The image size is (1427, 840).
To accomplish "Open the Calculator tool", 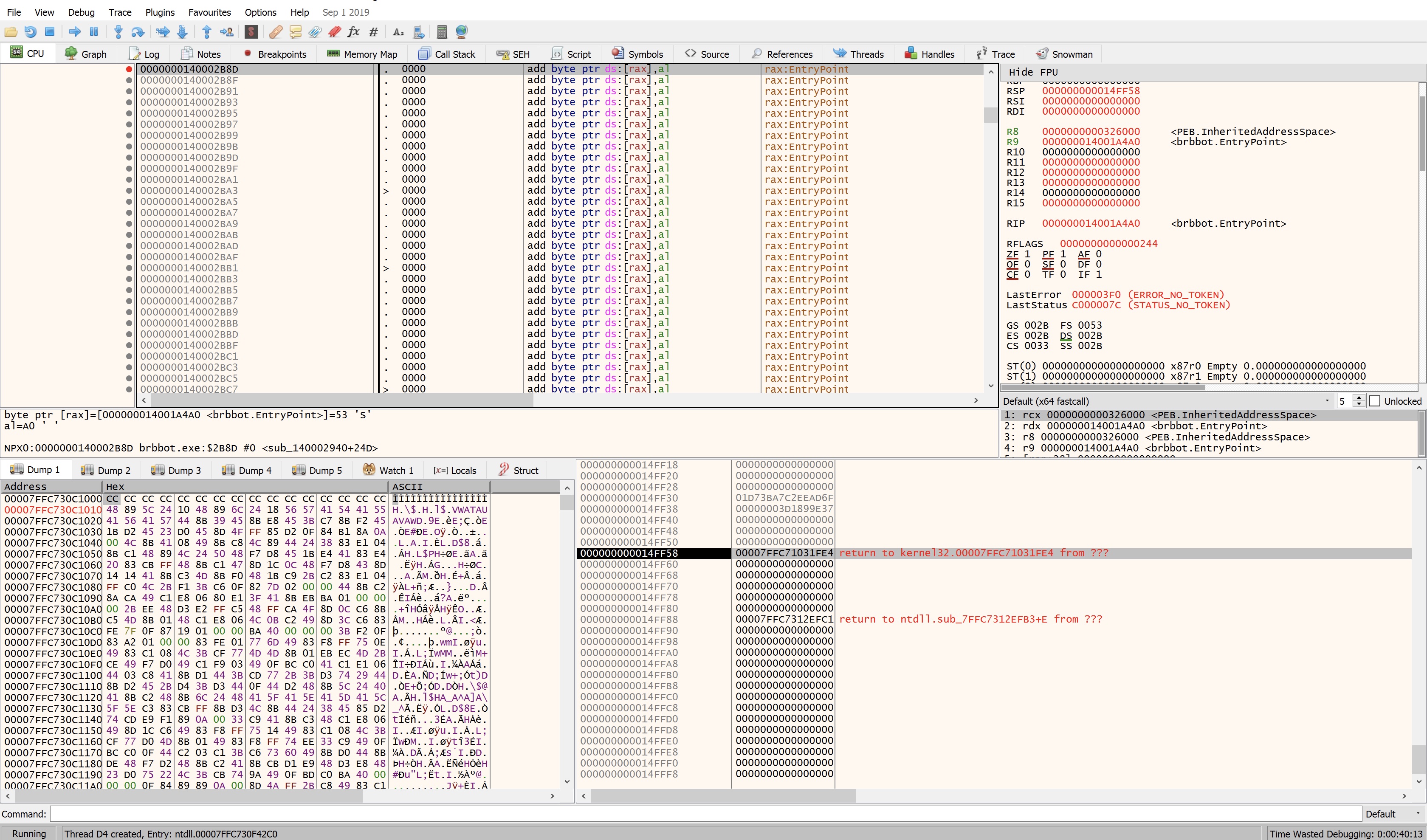I will [x=442, y=32].
